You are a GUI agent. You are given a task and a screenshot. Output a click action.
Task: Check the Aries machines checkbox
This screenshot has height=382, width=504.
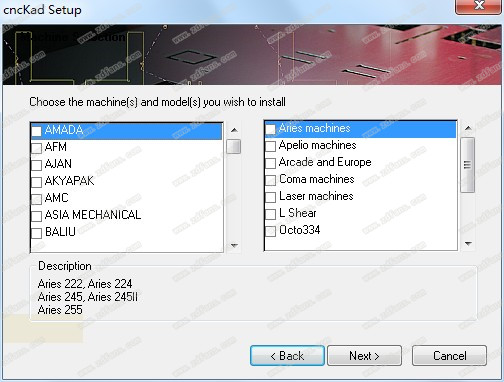pyautogui.click(x=271, y=129)
